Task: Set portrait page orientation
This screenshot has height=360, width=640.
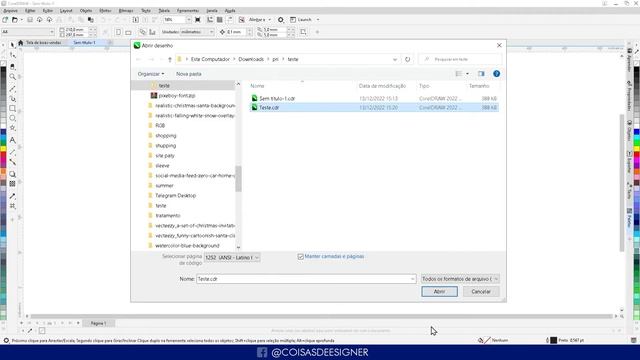Action: pyautogui.click(x=118, y=32)
